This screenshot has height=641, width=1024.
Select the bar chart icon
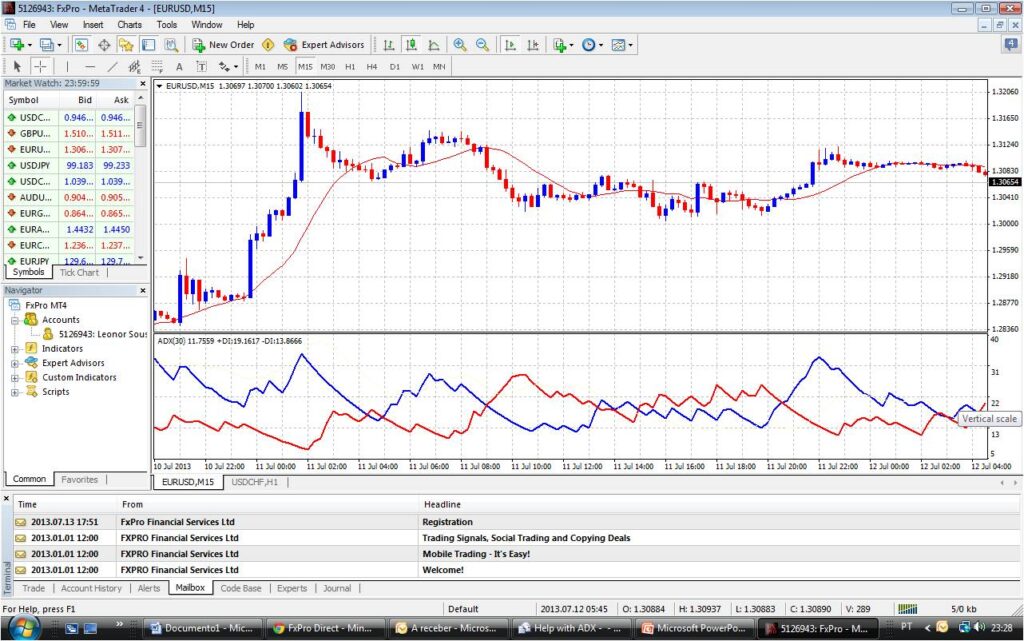tap(389, 45)
